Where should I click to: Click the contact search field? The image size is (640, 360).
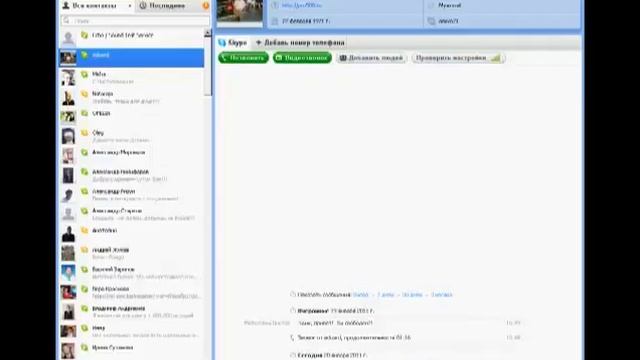[x=135, y=20]
